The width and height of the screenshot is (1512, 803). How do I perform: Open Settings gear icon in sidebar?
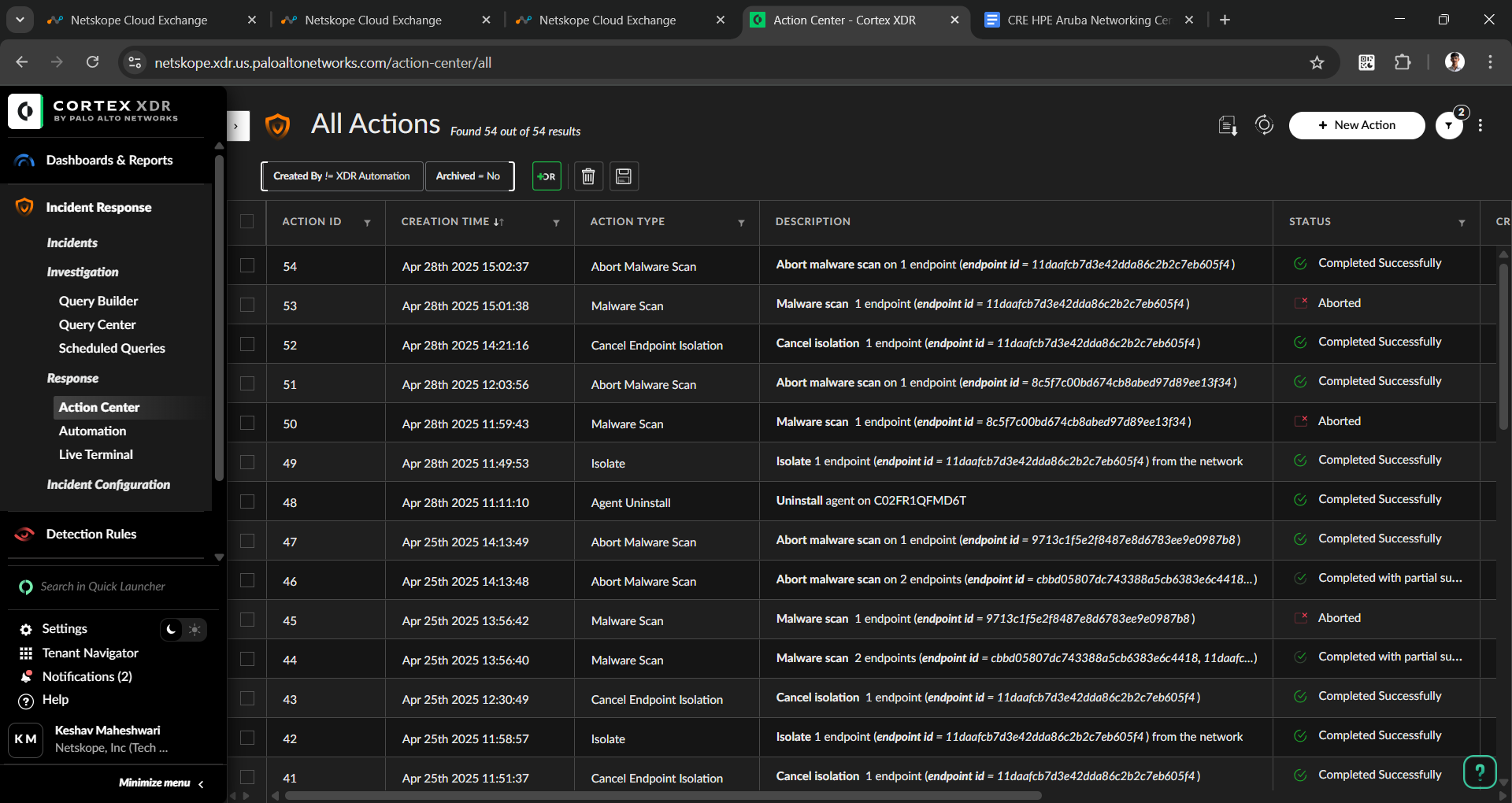click(x=26, y=629)
